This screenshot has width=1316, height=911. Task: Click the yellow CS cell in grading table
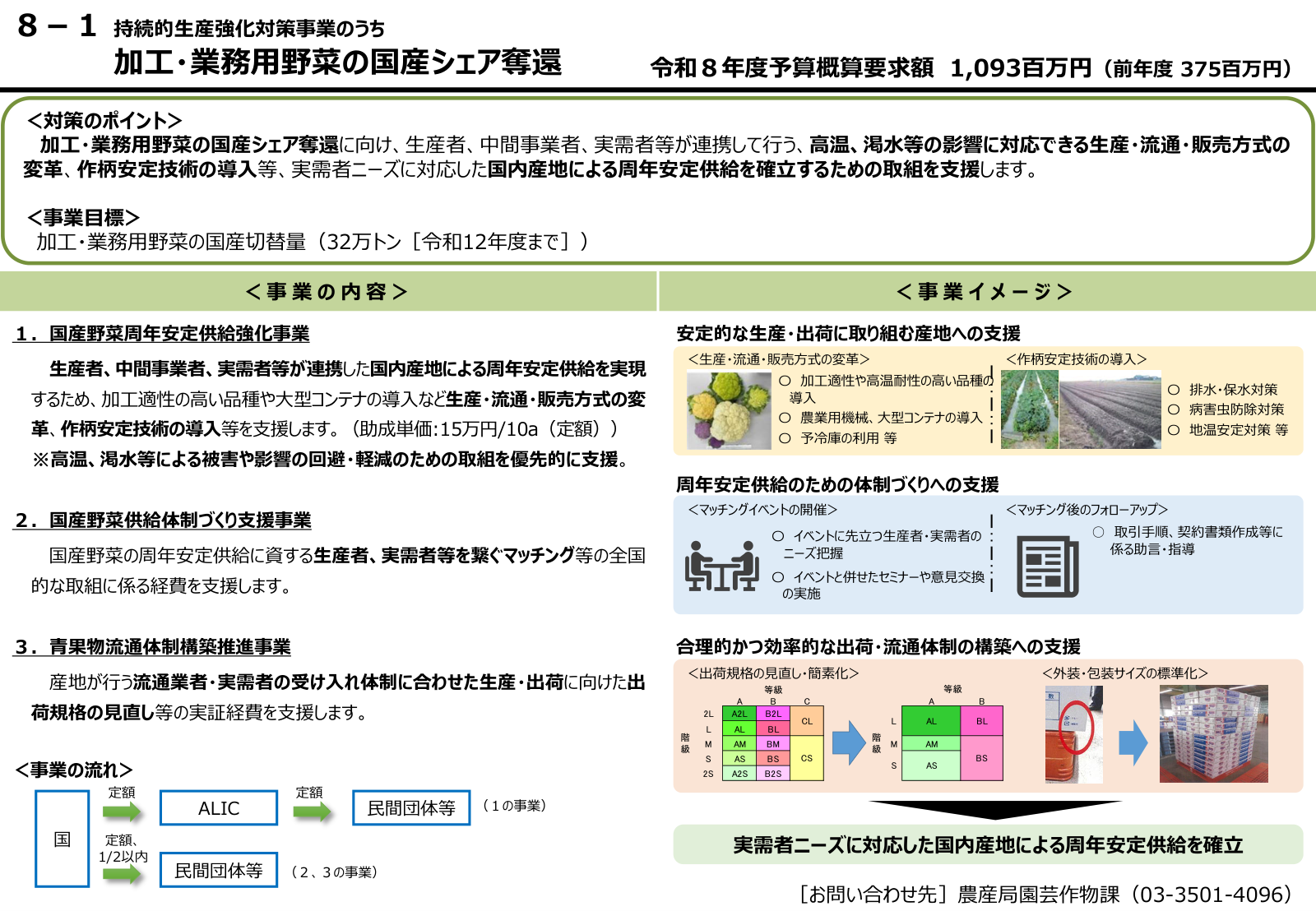point(807,758)
